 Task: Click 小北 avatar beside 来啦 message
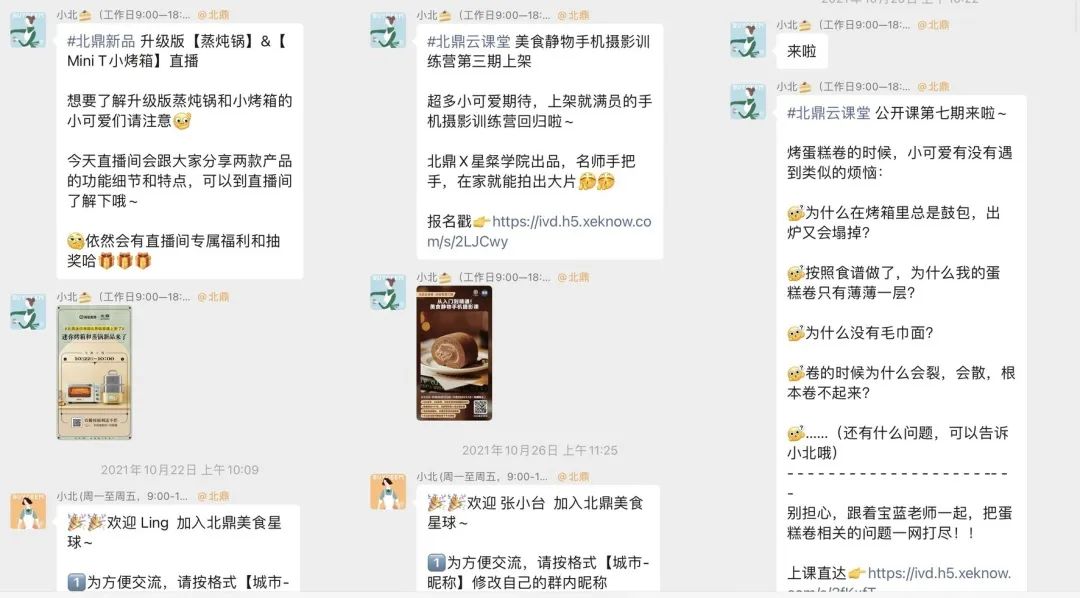coord(748,39)
